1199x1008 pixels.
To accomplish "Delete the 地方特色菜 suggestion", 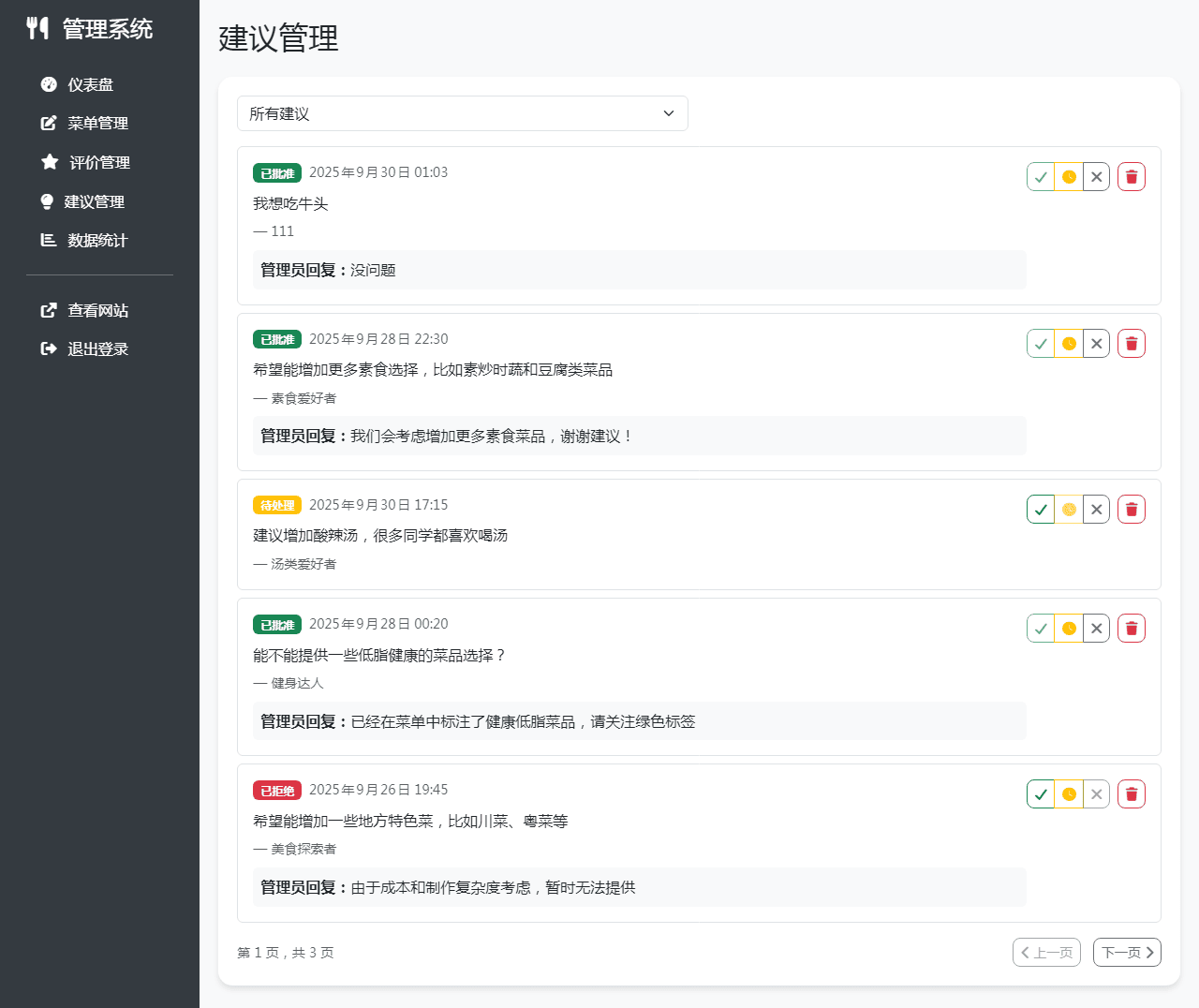I will tap(1132, 794).
